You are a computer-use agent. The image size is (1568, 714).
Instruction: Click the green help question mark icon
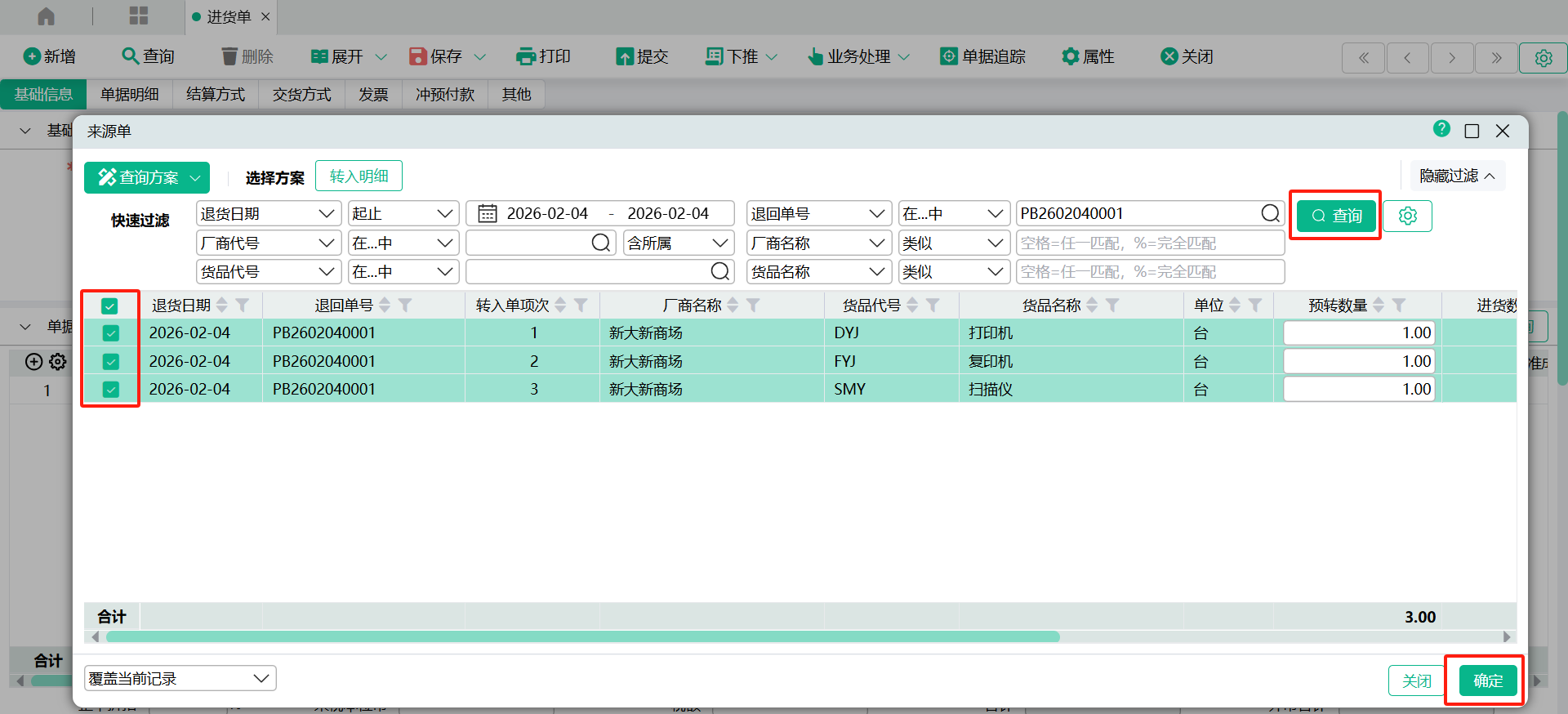(1441, 129)
